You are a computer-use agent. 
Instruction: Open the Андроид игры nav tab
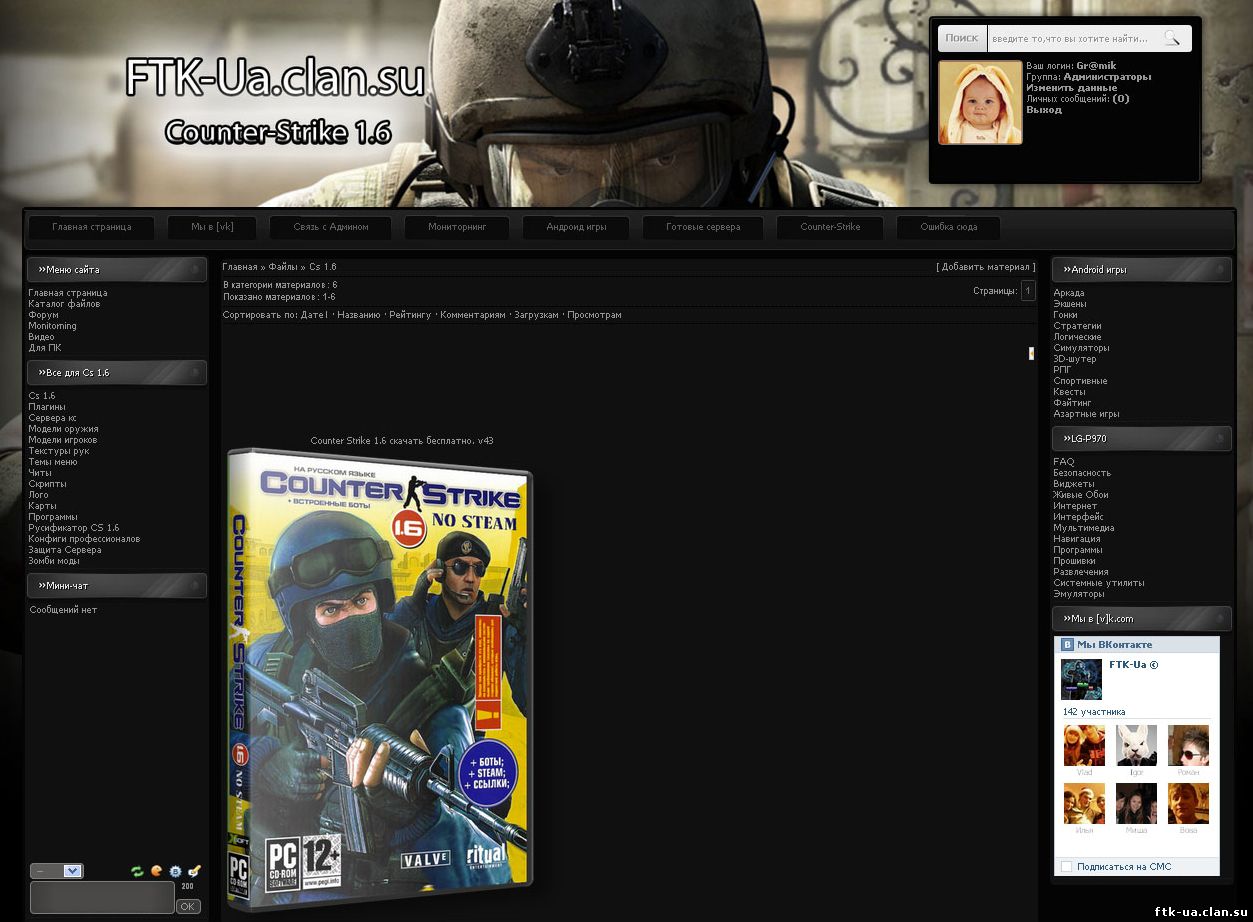(576, 227)
